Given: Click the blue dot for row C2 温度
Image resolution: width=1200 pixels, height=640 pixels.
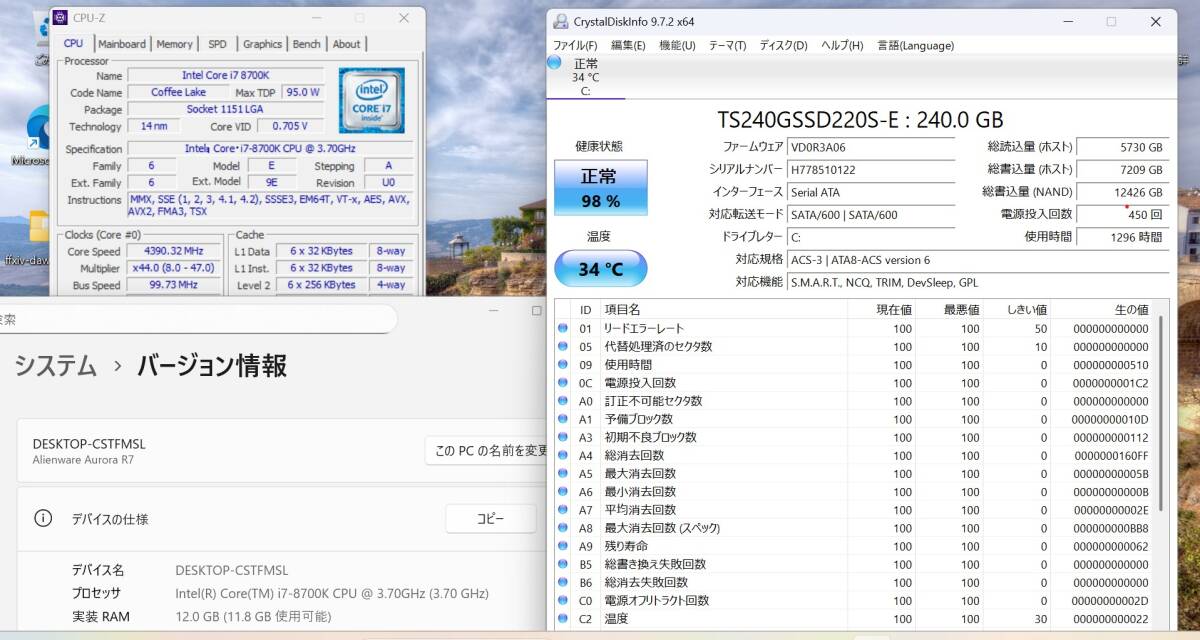Looking at the screenshot, I should (x=562, y=619).
